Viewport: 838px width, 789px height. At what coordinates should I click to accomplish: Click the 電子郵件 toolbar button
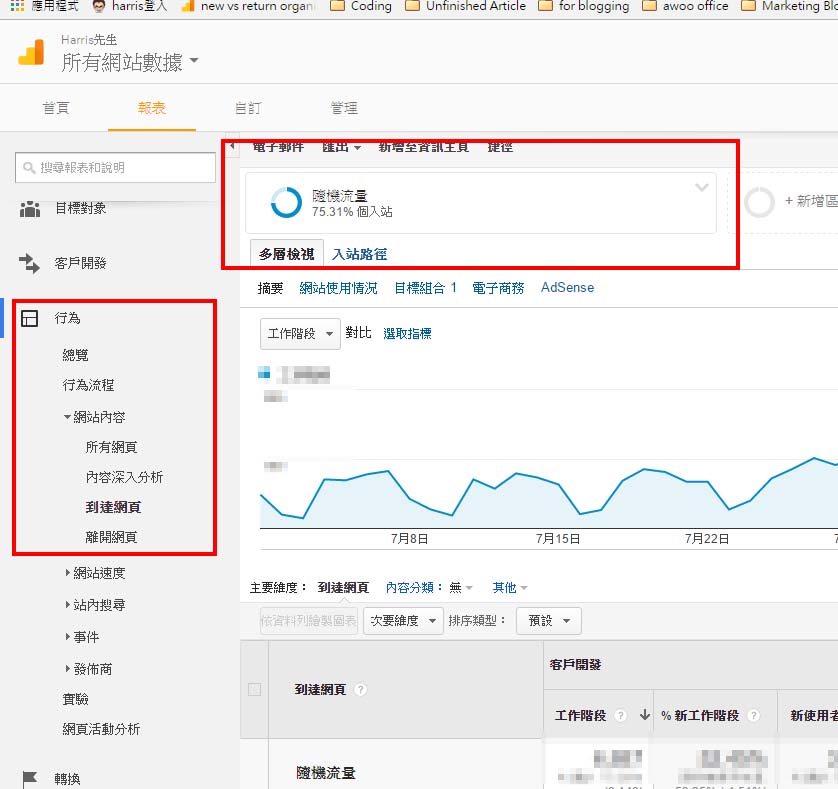pos(278,147)
